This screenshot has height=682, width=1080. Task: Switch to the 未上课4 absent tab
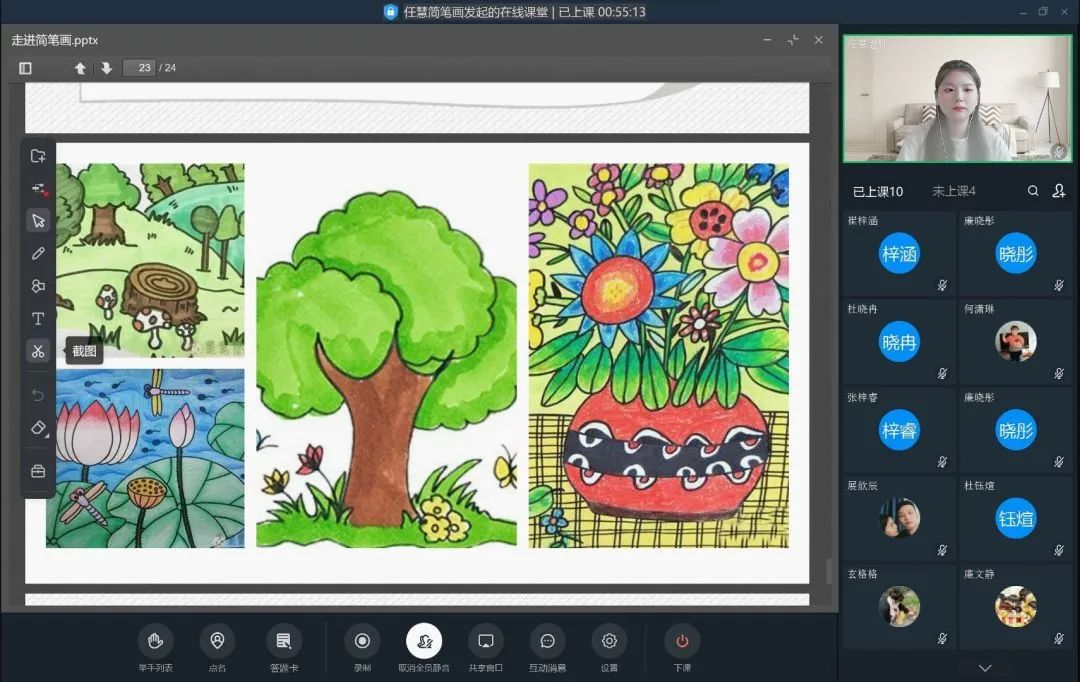[953, 191]
